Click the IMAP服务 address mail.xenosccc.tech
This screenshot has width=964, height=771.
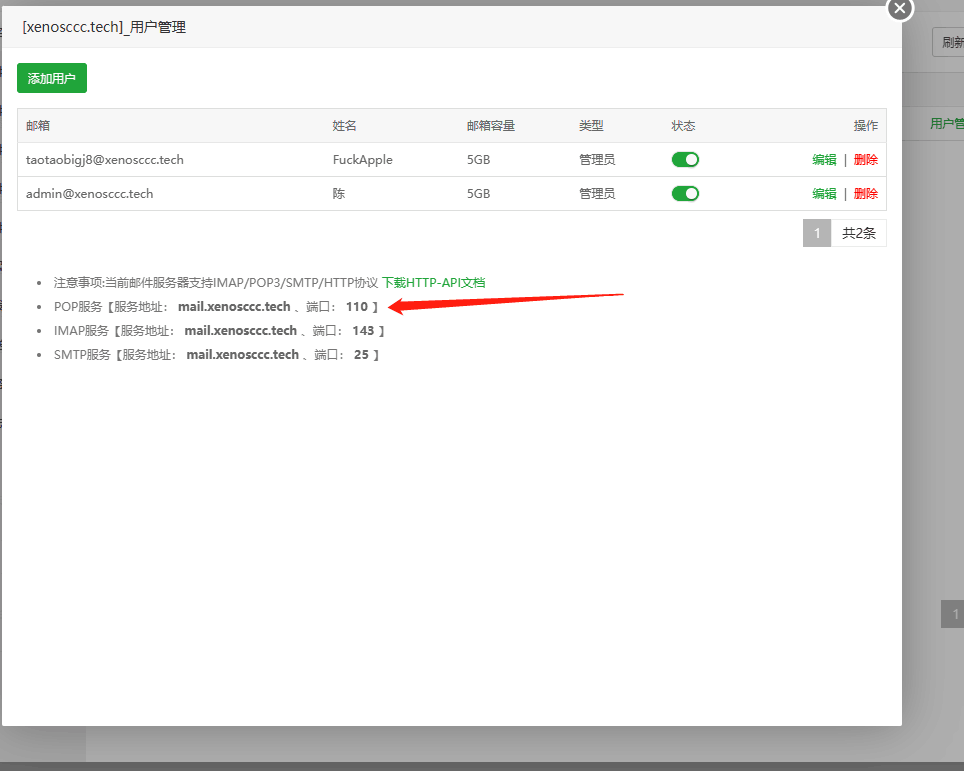coord(240,331)
